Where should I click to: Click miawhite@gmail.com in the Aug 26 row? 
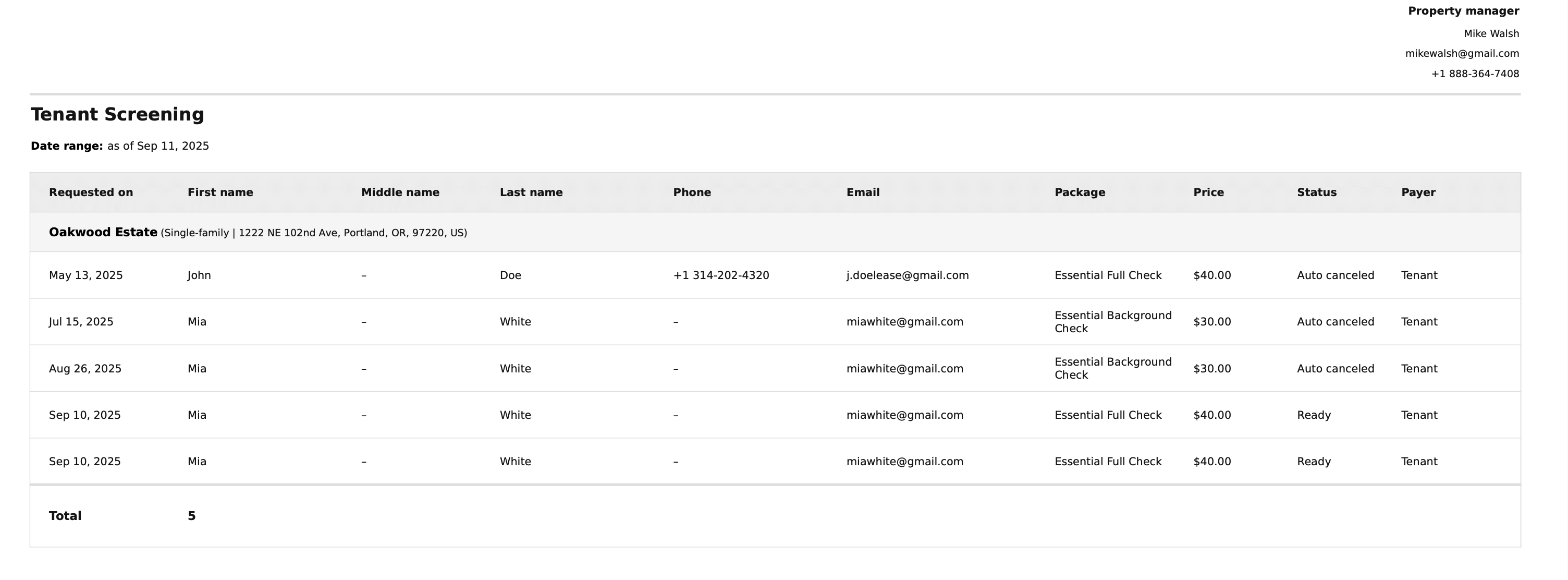pyautogui.click(x=904, y=369)
